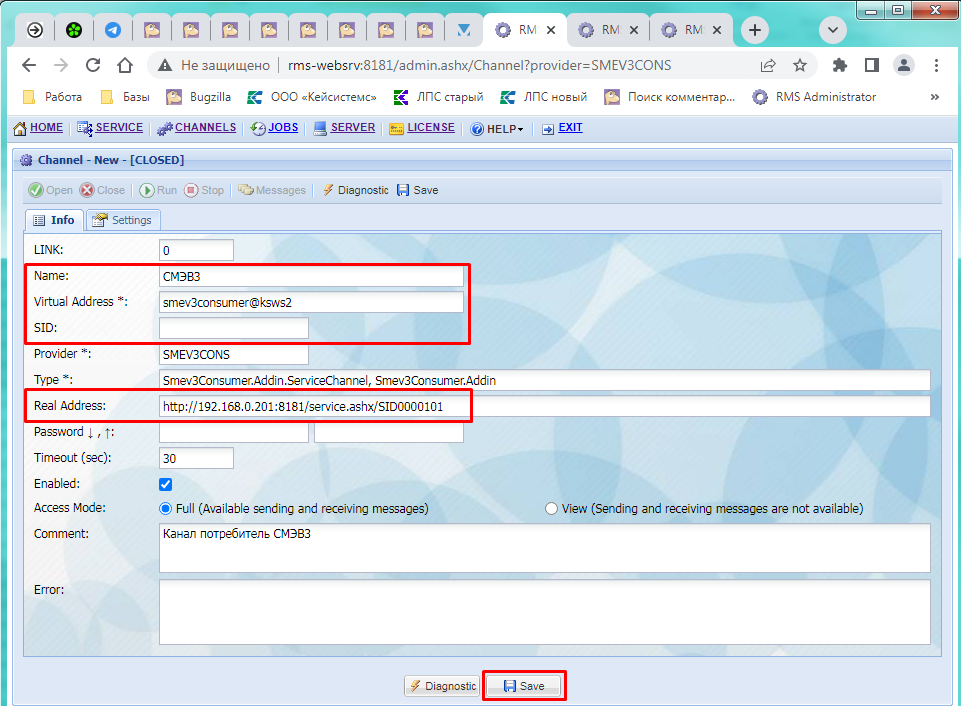Open the ООО «Кейсистемс» bookmark
Viewport: 961px width, 706px height.
(x=311, y=97)
